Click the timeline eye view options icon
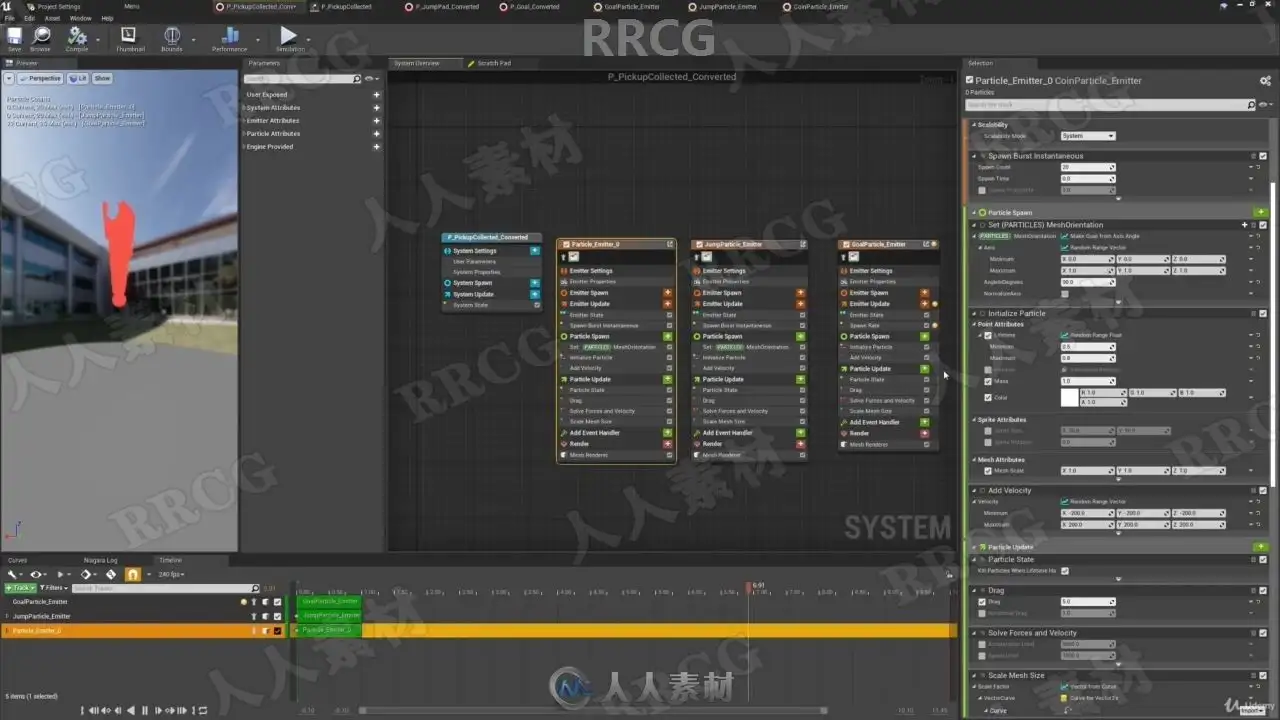 36,575
